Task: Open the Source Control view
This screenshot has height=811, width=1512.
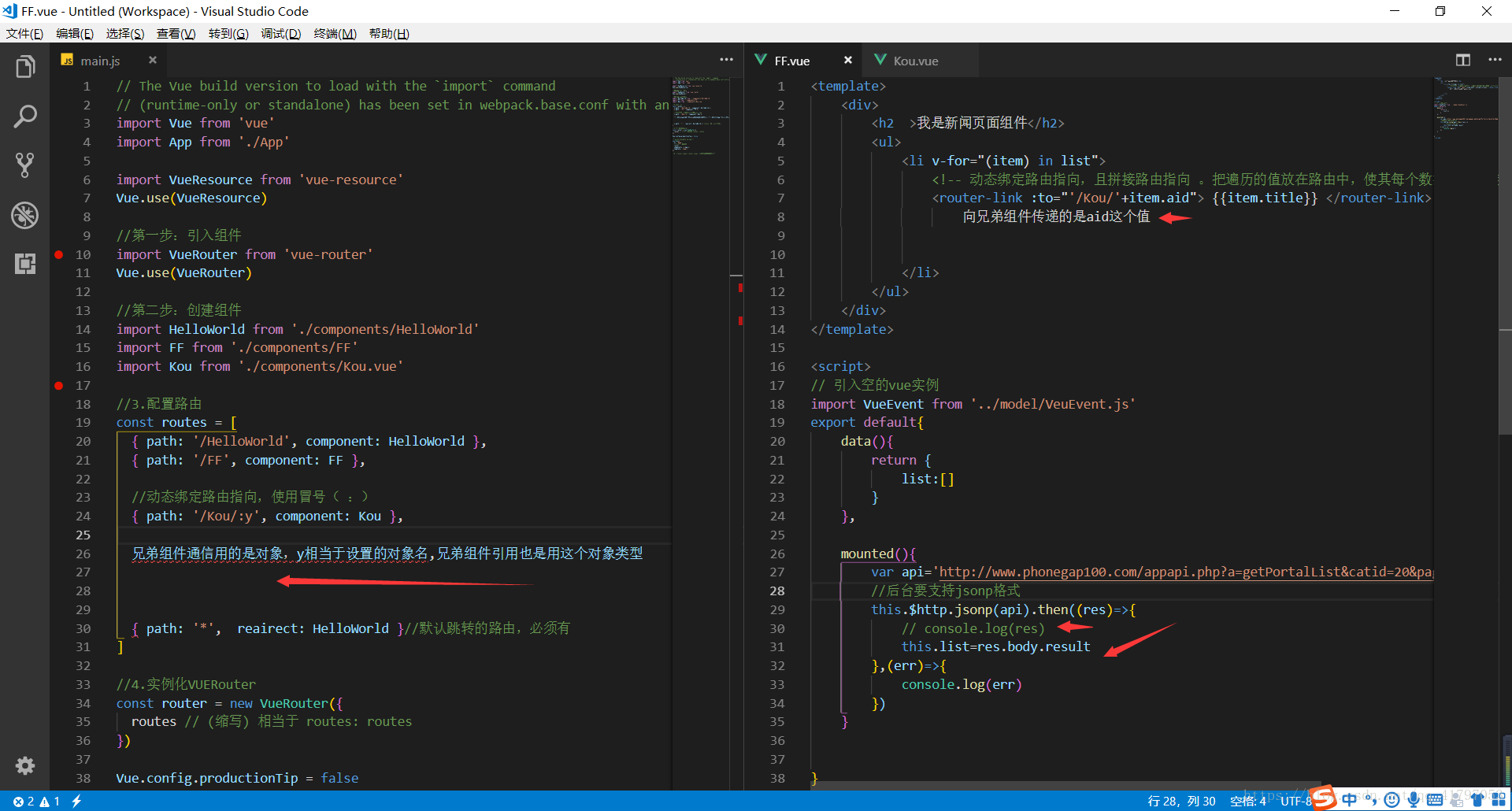Action: (x=25, y=165)
